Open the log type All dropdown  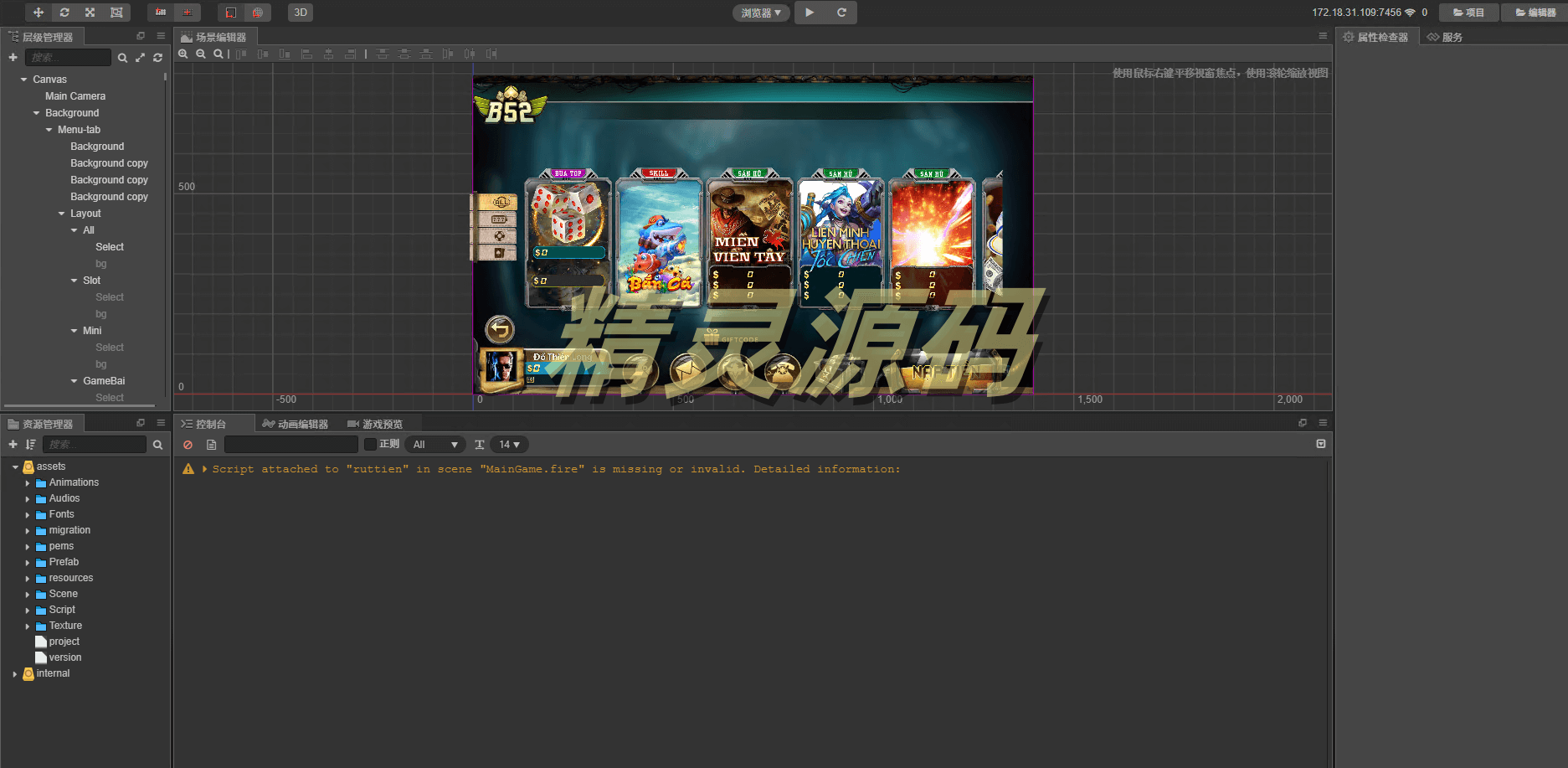pyautogui.click(x=435, y=445)
